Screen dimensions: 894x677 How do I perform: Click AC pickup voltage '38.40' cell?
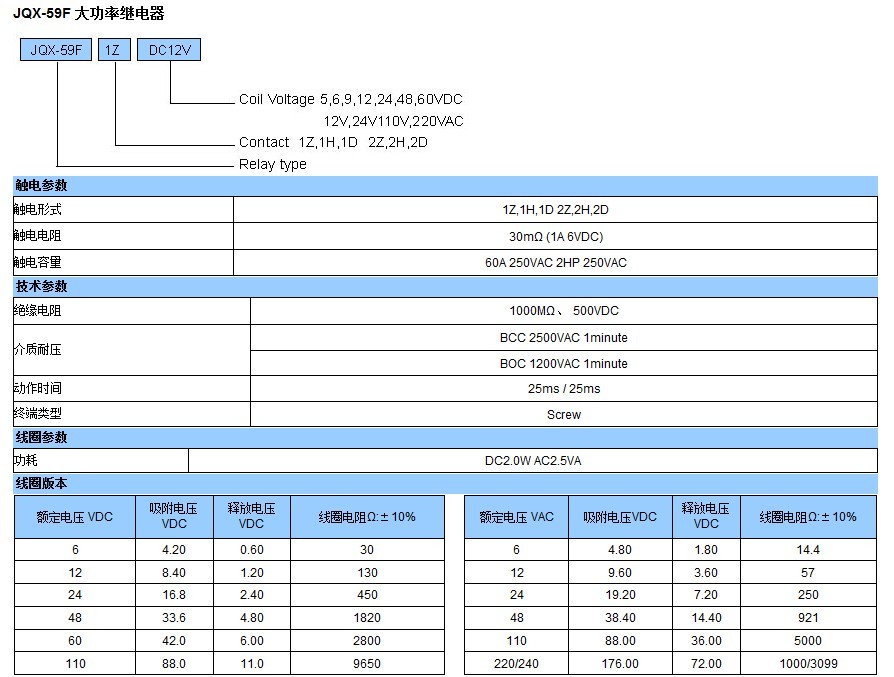coord(620,618)
